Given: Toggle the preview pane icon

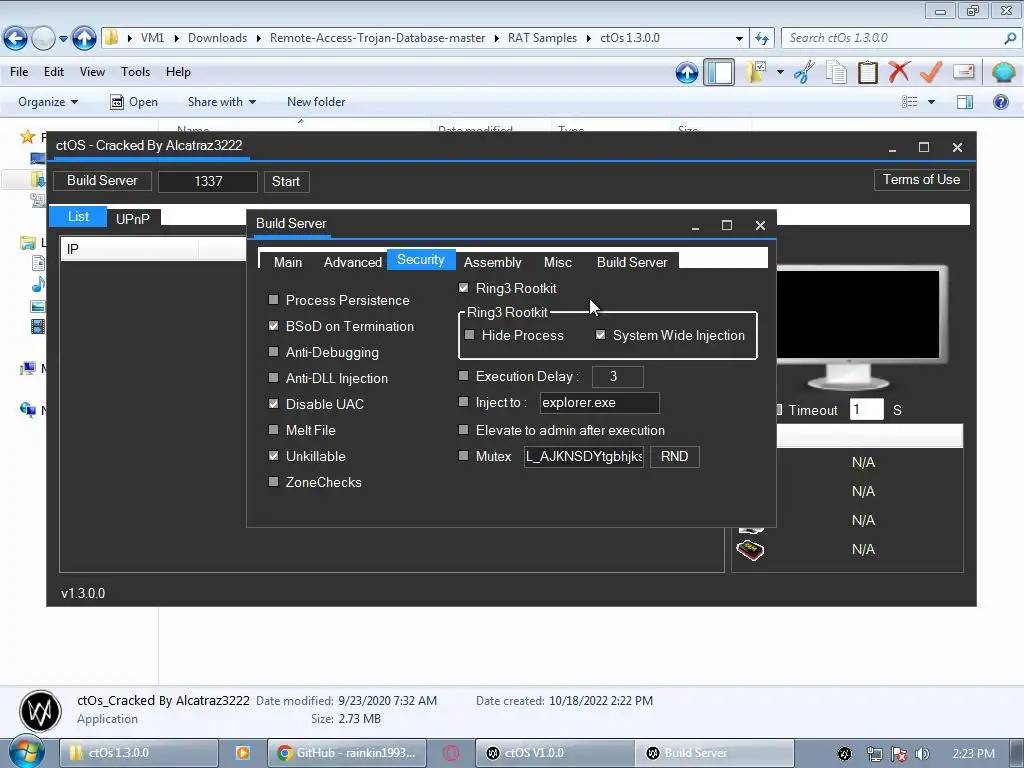Looking at the screenshot, I should [x=965, y=102].
